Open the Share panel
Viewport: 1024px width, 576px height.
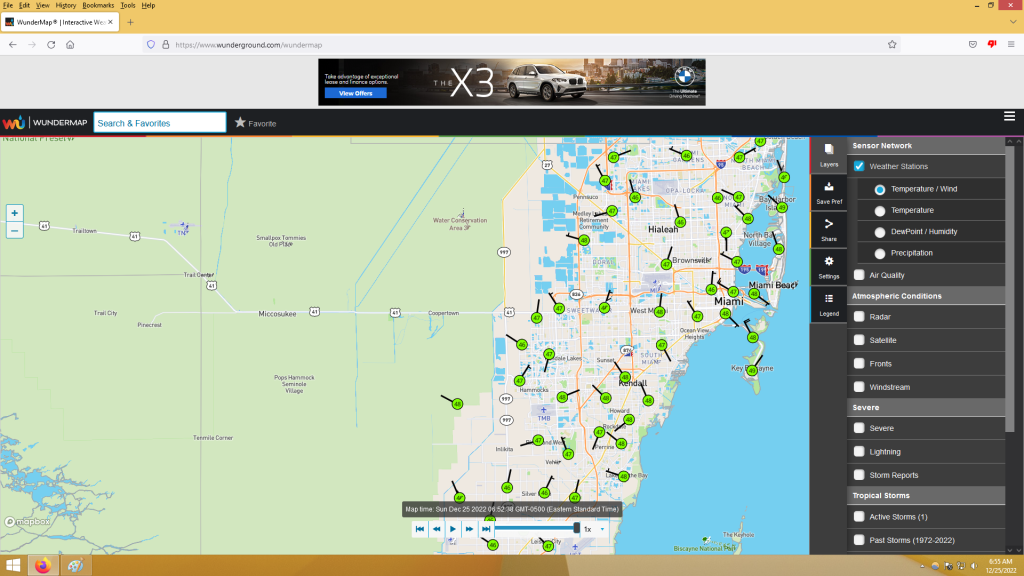coord(829,230)
